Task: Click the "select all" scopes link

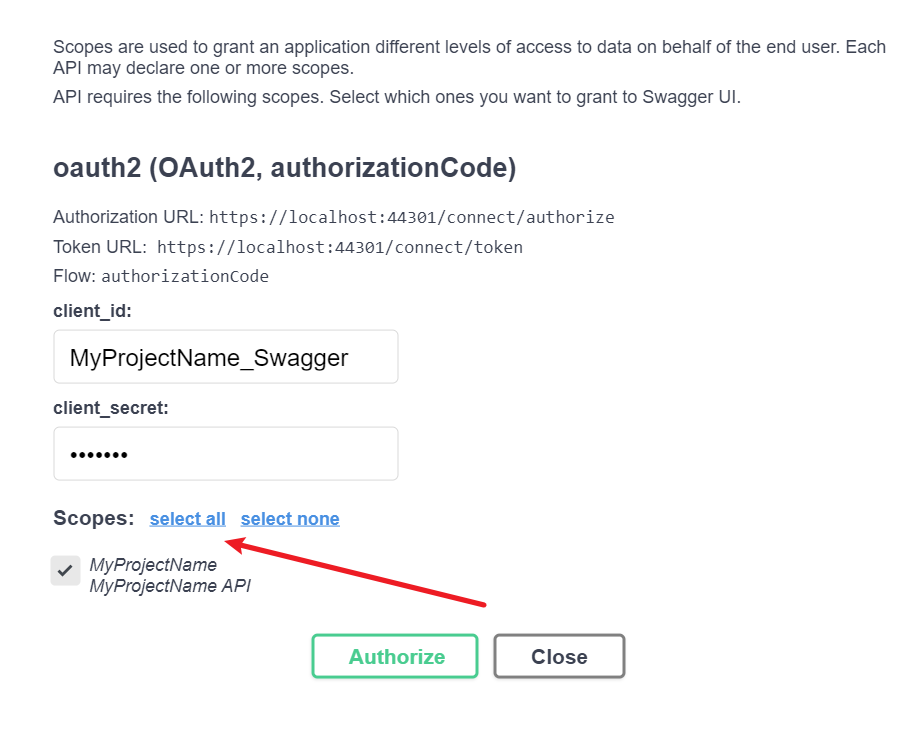Action: point(188,518)
